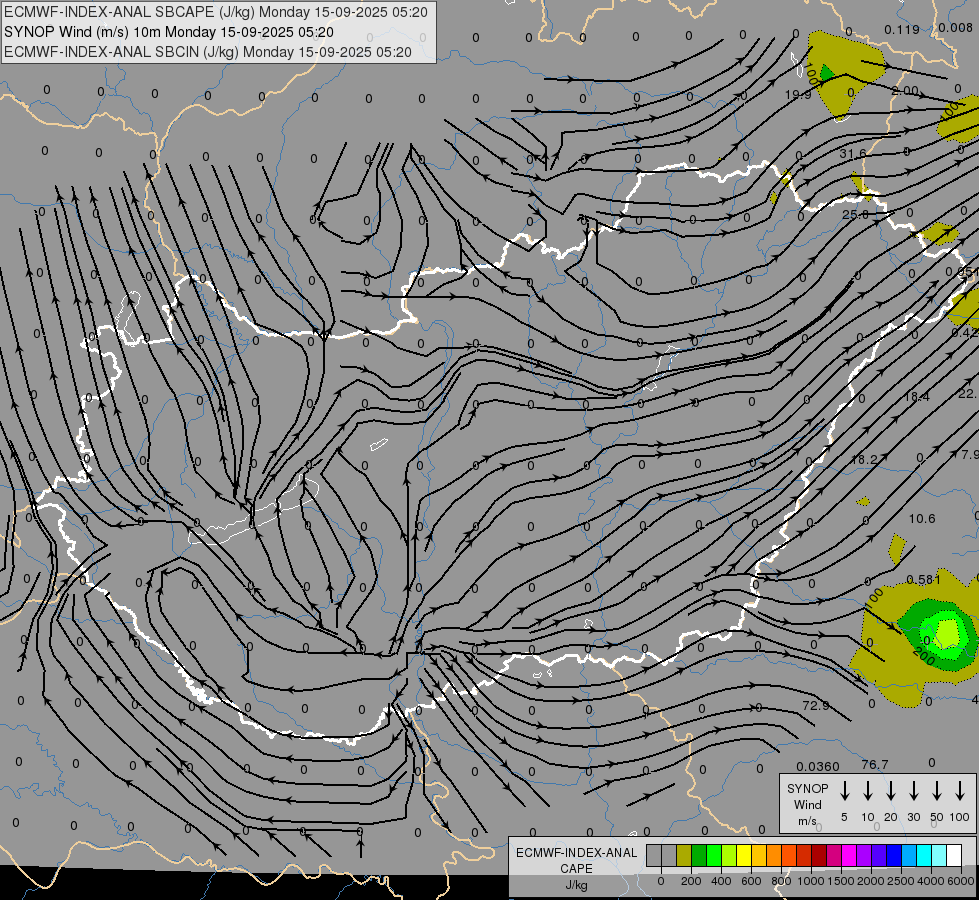Click the SBCAPE title line
Viewport: 979px width, 900px height.
tap(216, 12)
